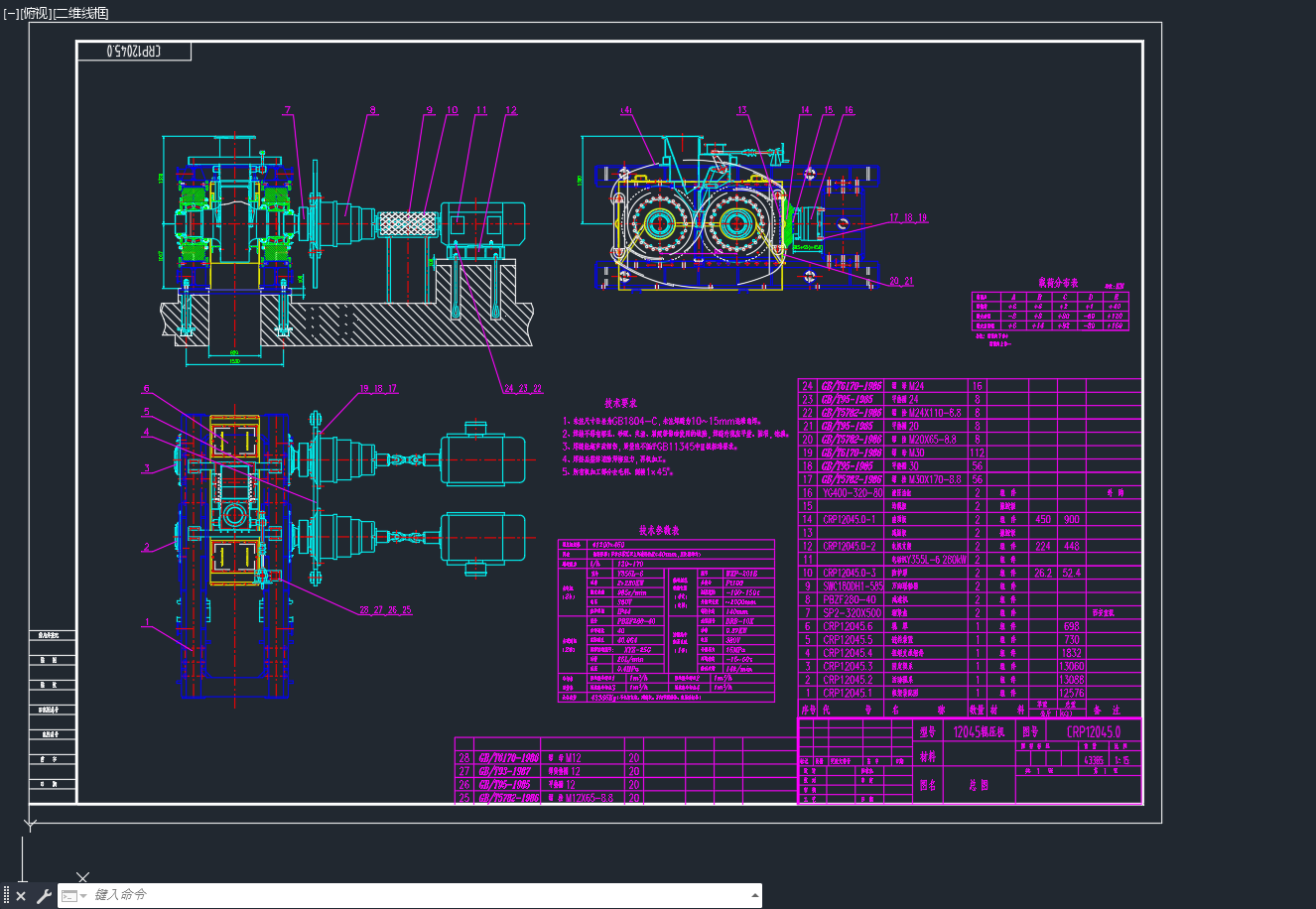Select title block text CRP12045.0

coord(1094,732)
